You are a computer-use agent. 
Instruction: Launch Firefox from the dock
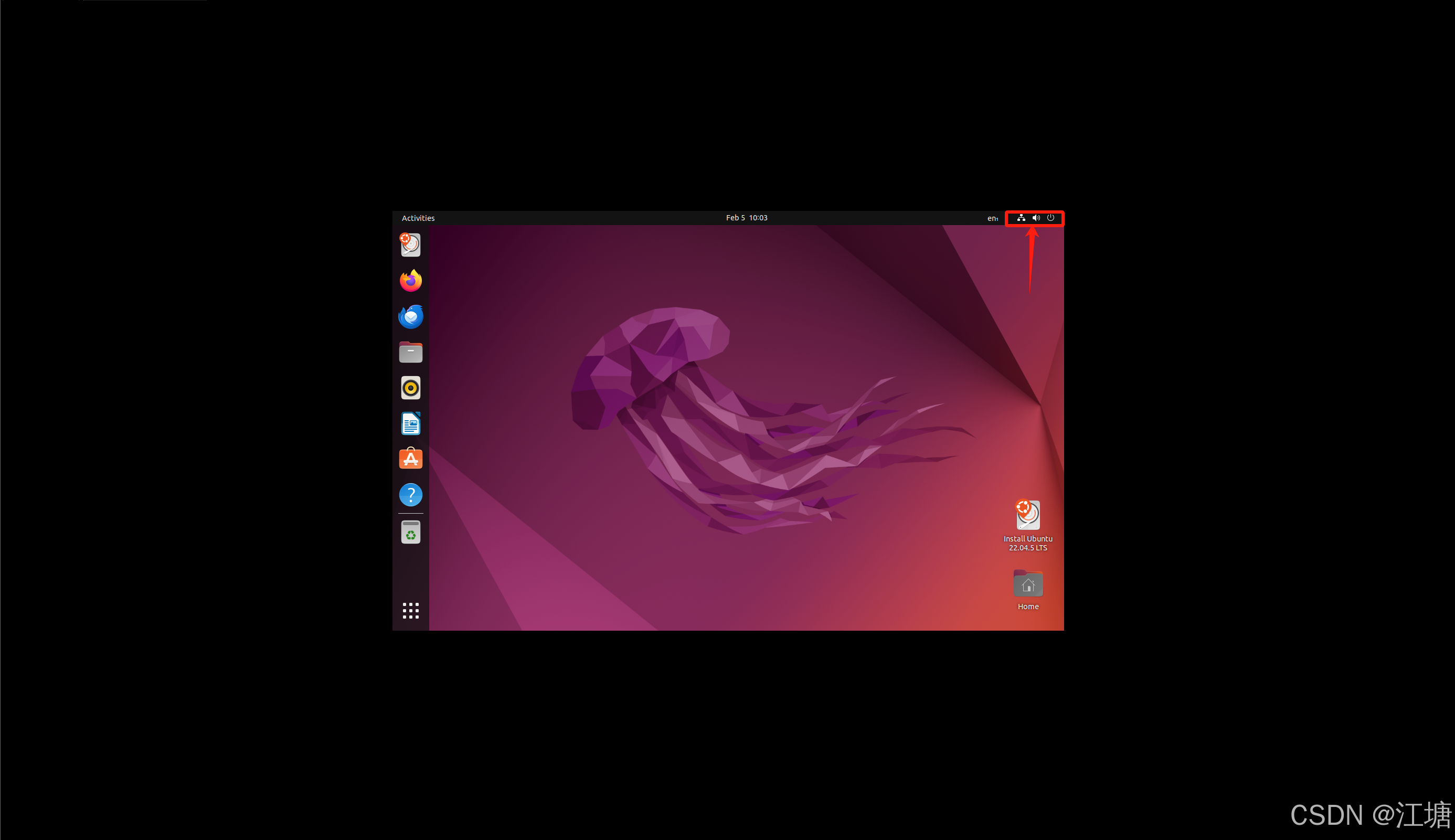[x=410, y=281]
